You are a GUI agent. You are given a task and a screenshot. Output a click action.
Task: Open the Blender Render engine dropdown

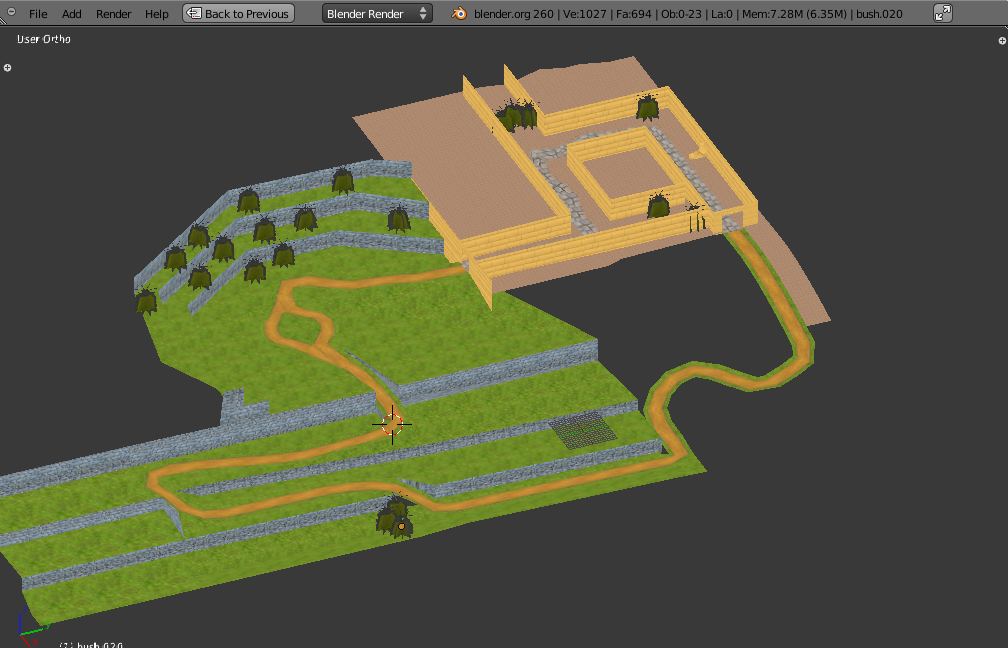(378, 14)
